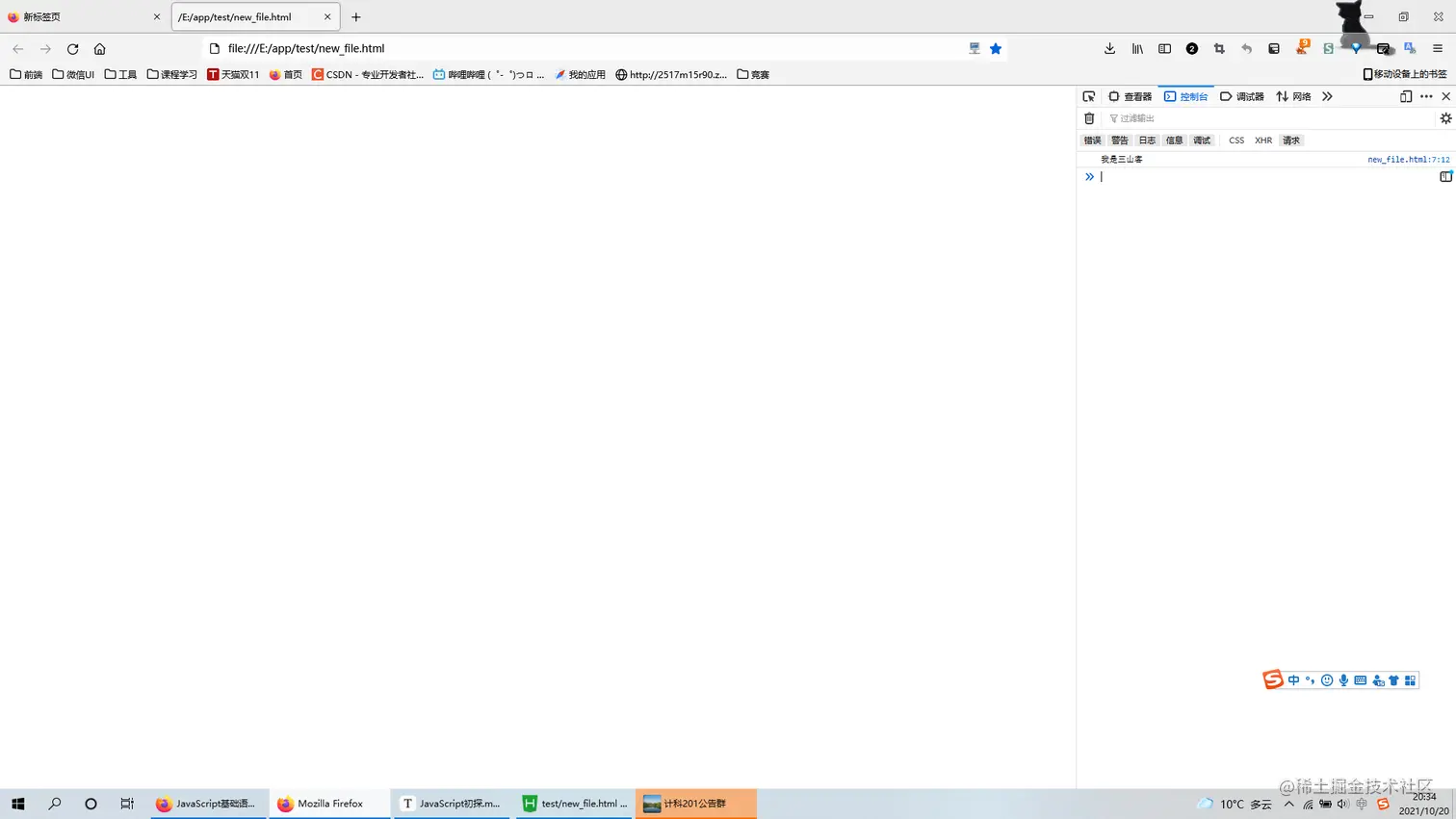The width and height of the screenshot is (1456, 819).
Task: Focus the console command input line
Action: [x=1266, y=177]
